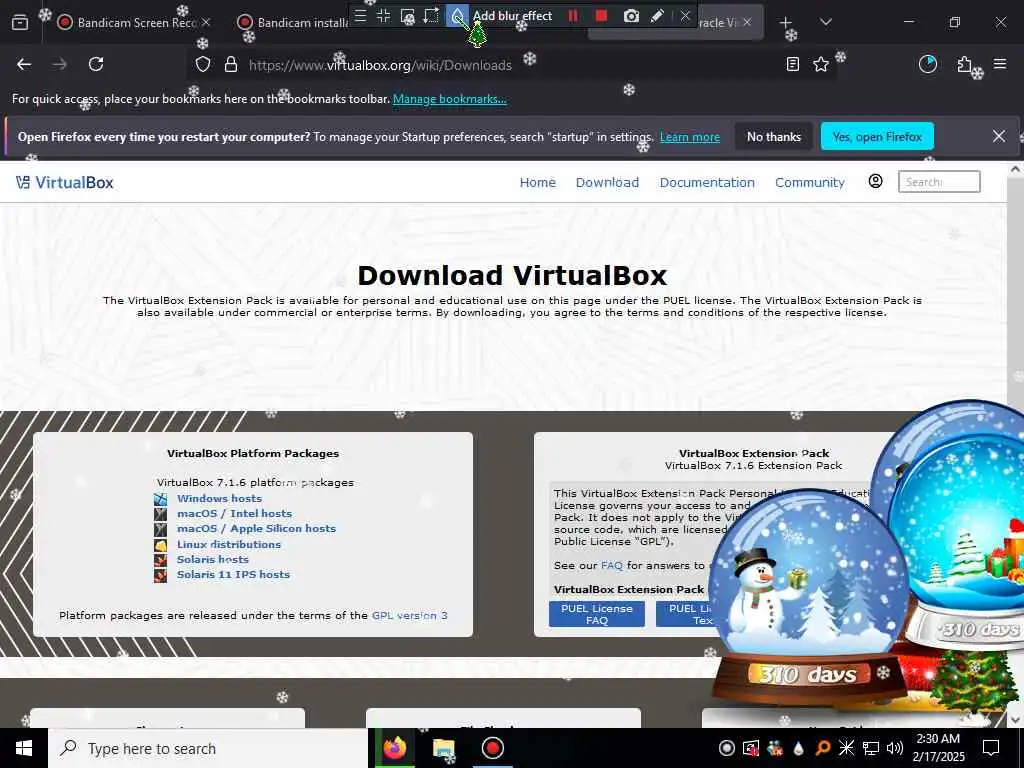
Task: Toggle reader view icon in address bar
Action: click(793, 64)
